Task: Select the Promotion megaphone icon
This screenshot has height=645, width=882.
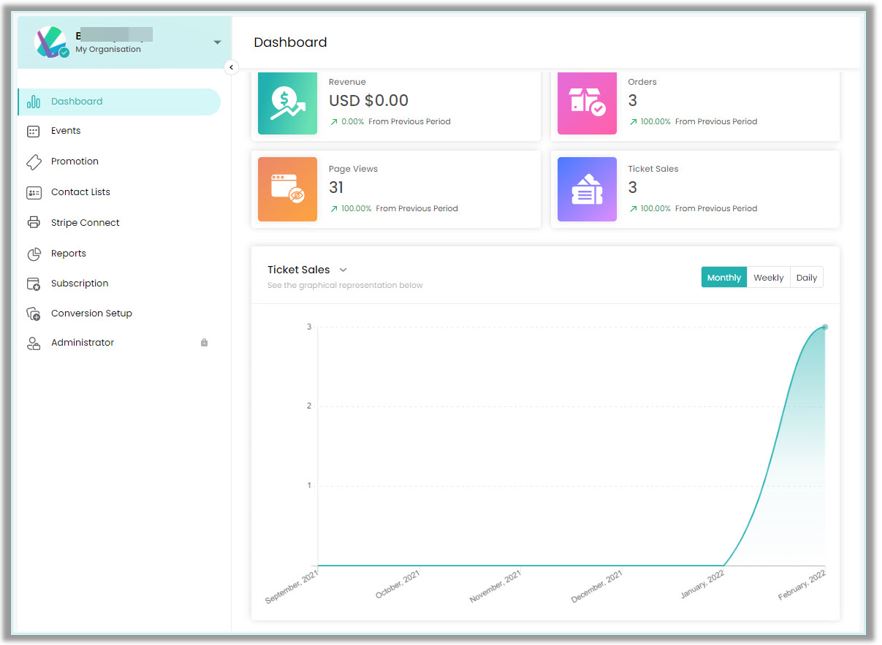Action: coord(33,161)
